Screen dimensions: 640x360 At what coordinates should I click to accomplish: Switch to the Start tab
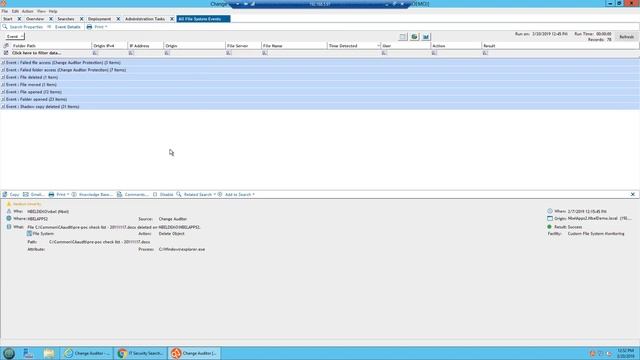[8, 19]
